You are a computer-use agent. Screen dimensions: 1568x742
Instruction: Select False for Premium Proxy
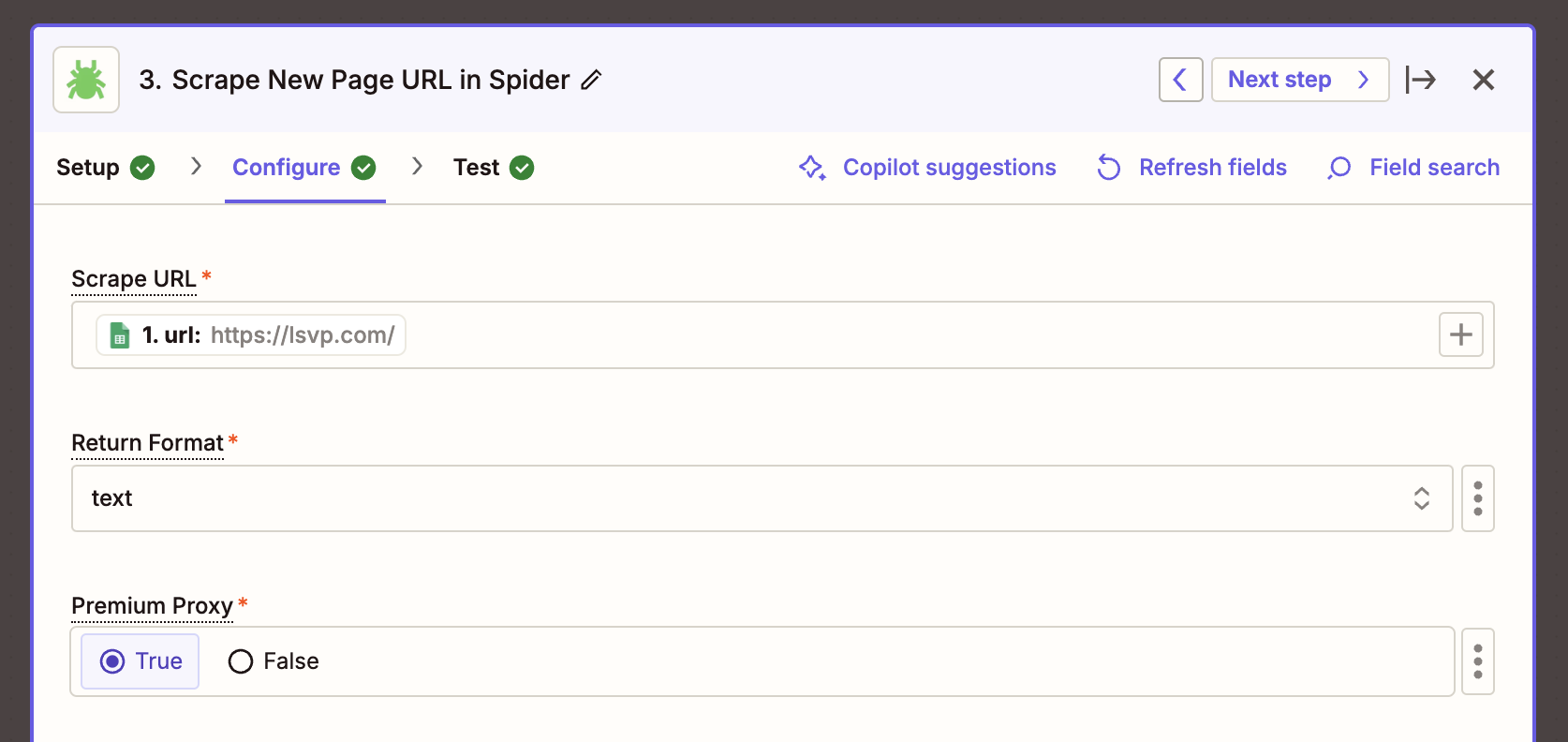(x=273, y=661)
